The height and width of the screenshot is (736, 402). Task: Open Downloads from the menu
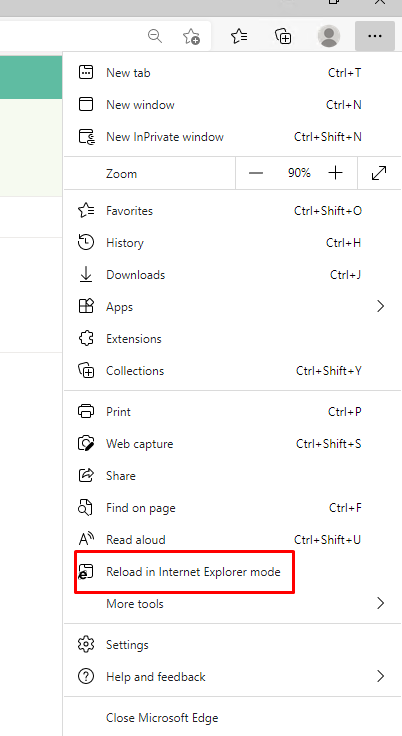click(x=232, y=275)
